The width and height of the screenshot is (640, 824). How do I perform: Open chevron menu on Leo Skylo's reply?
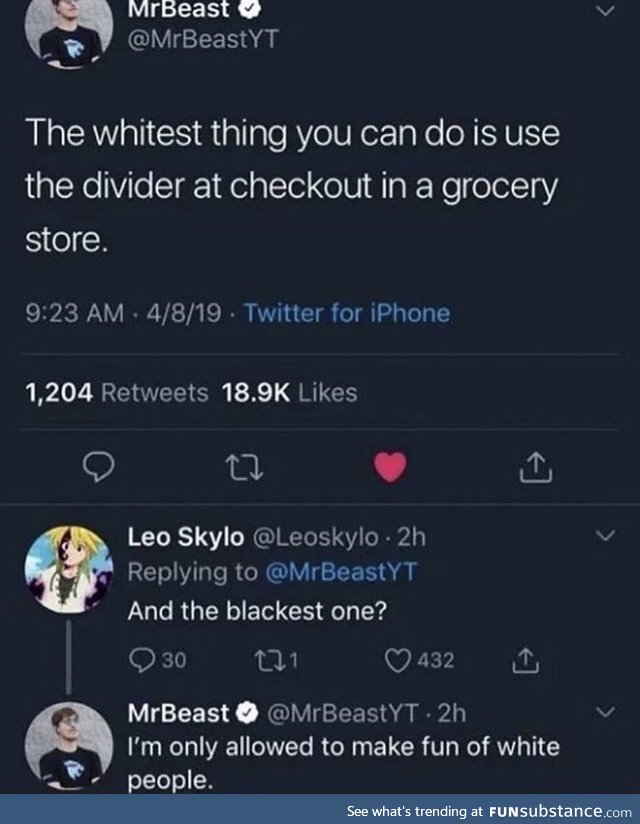[605, 535]
